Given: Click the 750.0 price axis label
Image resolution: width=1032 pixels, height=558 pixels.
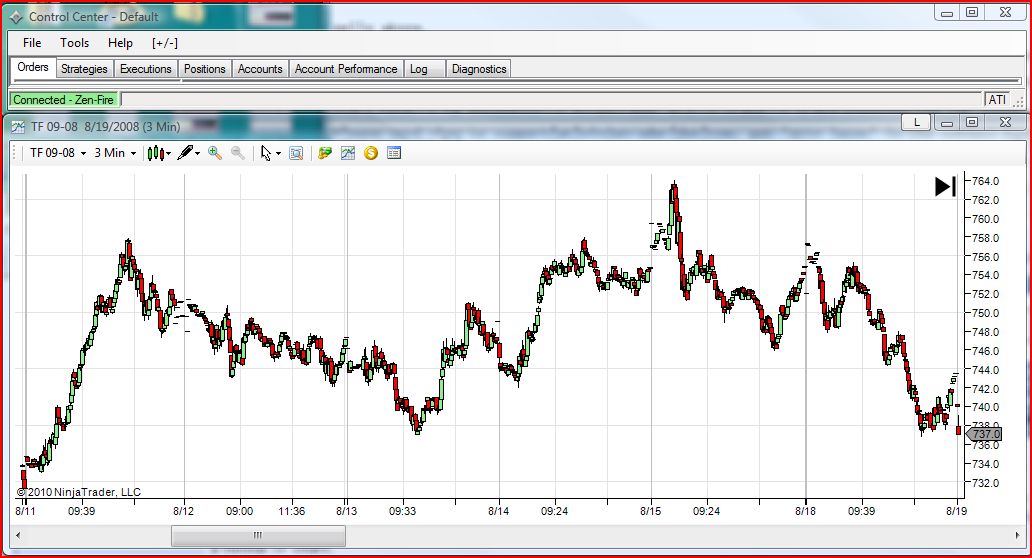Looking at the screenshot, I should [986, 313].
